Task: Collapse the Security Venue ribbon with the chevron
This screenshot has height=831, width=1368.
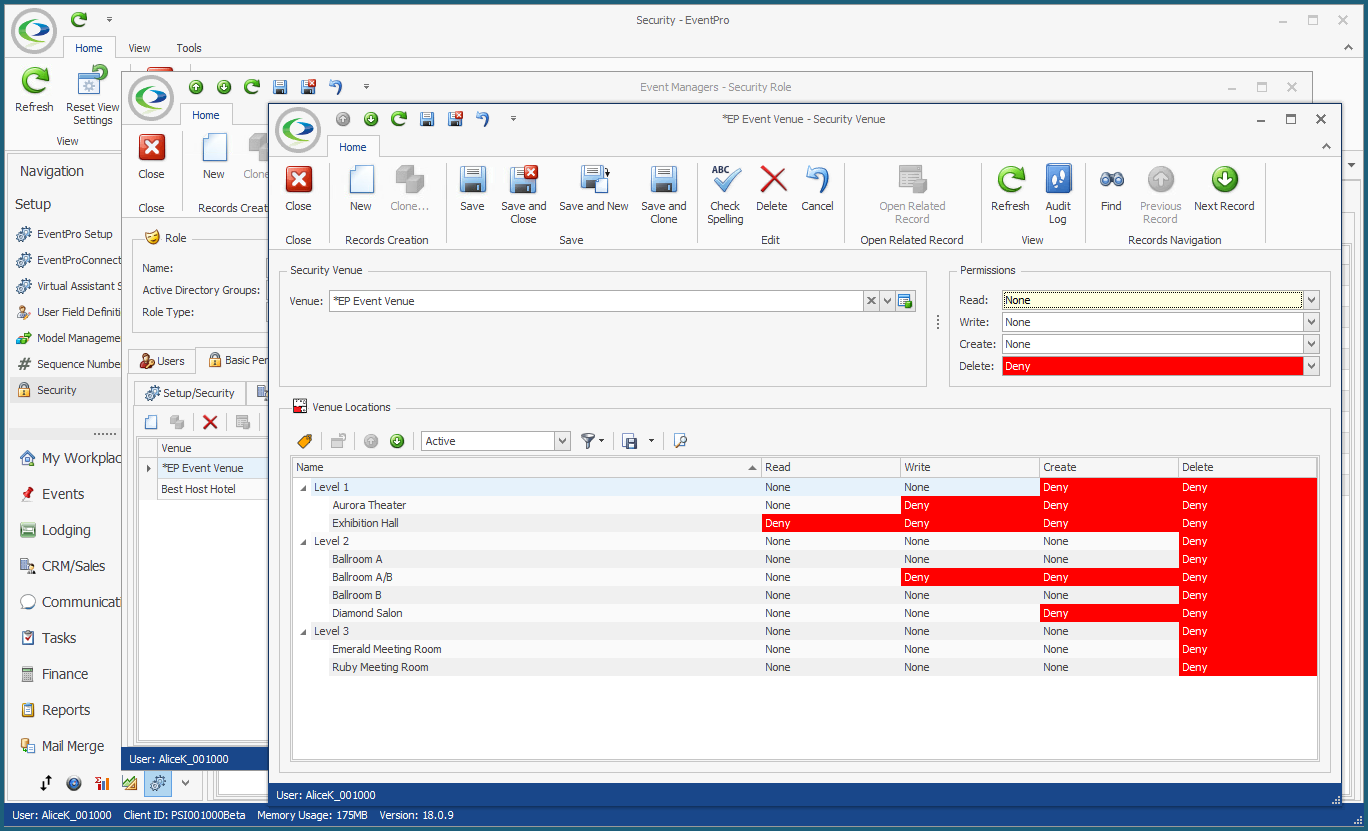Action: (x=1326, y=147)
